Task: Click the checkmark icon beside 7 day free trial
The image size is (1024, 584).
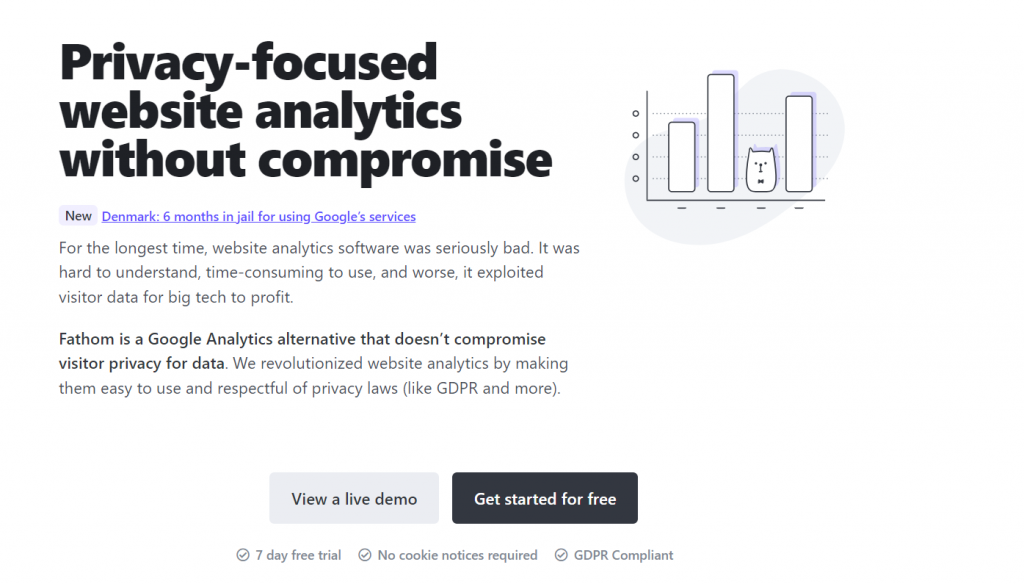Action: pyautogui.click(x=243, y=555)
